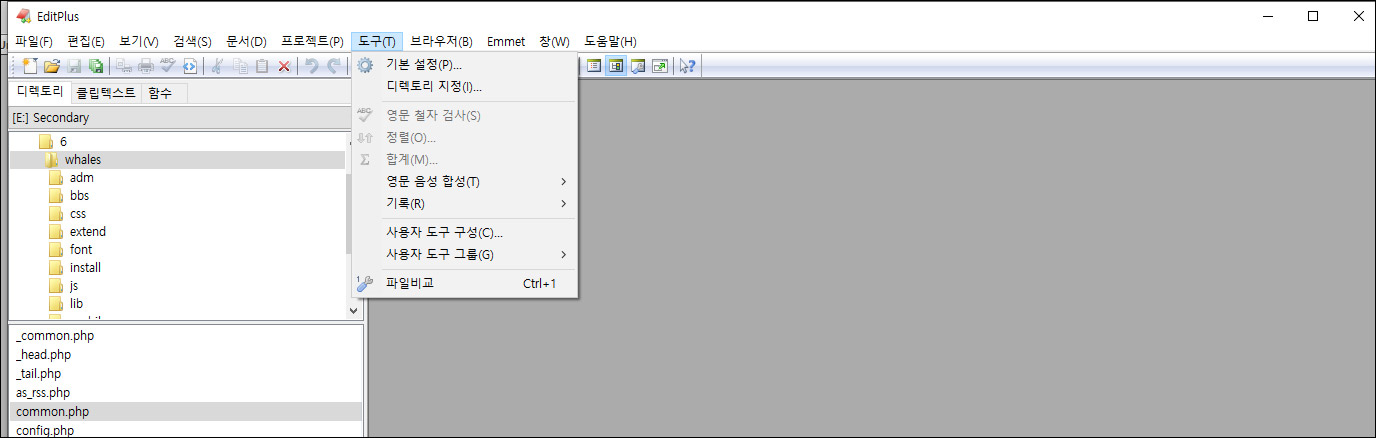Open the 프로젝트(P) menu

pos(312,41)
